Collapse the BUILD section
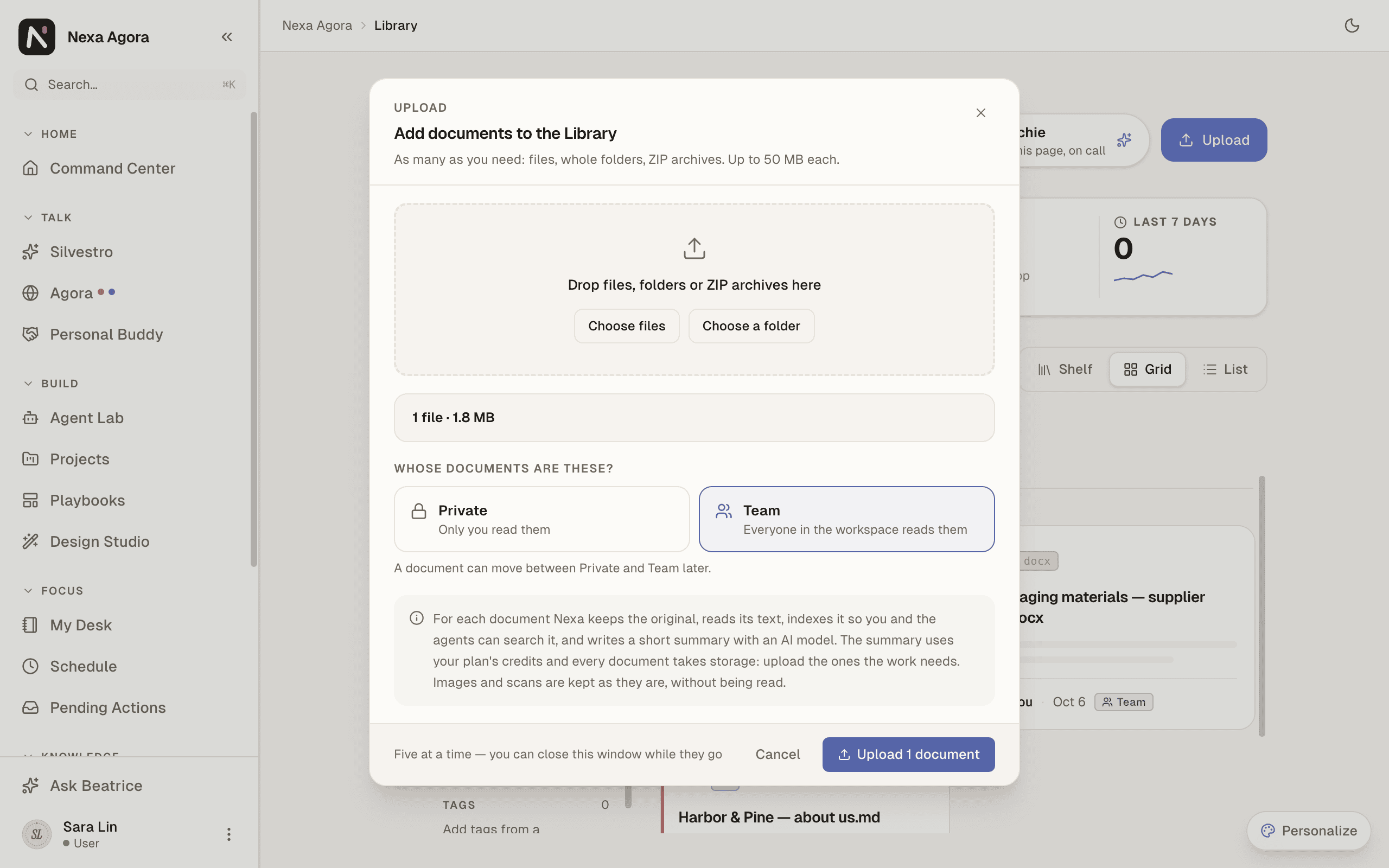 51,384
